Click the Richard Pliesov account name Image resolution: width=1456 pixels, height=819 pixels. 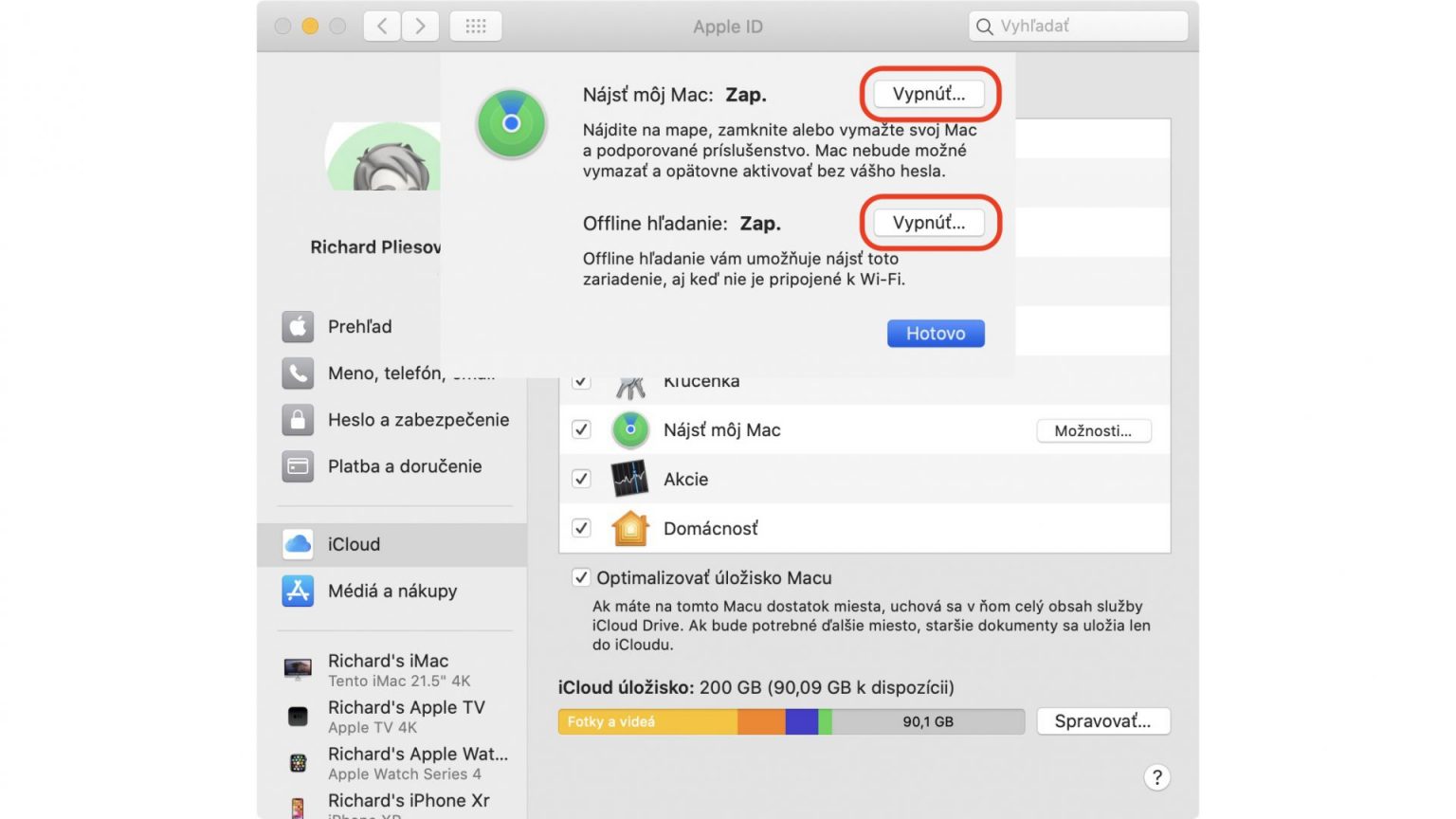375,246
